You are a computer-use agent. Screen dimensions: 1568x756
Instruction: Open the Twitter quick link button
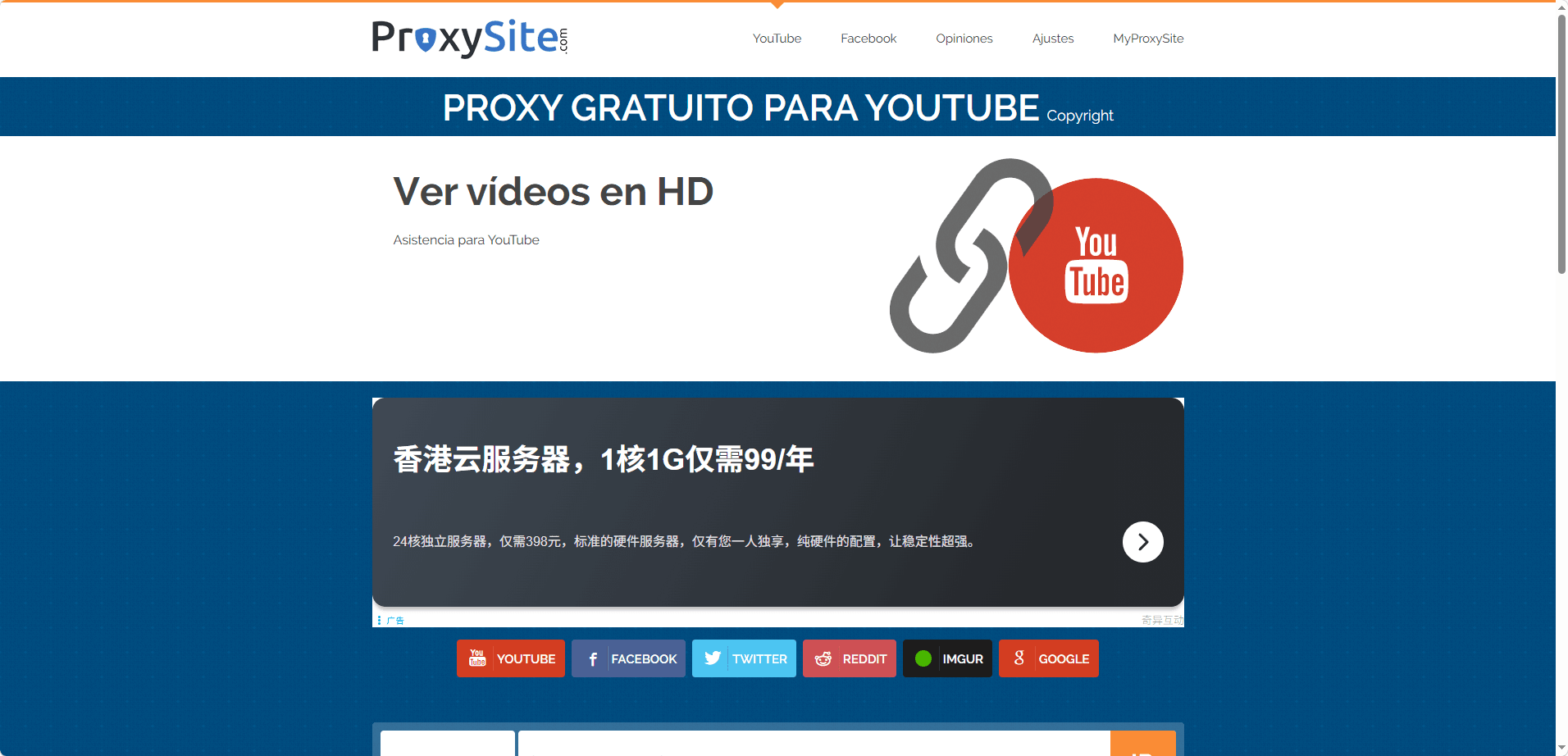[x=744, y=658]
